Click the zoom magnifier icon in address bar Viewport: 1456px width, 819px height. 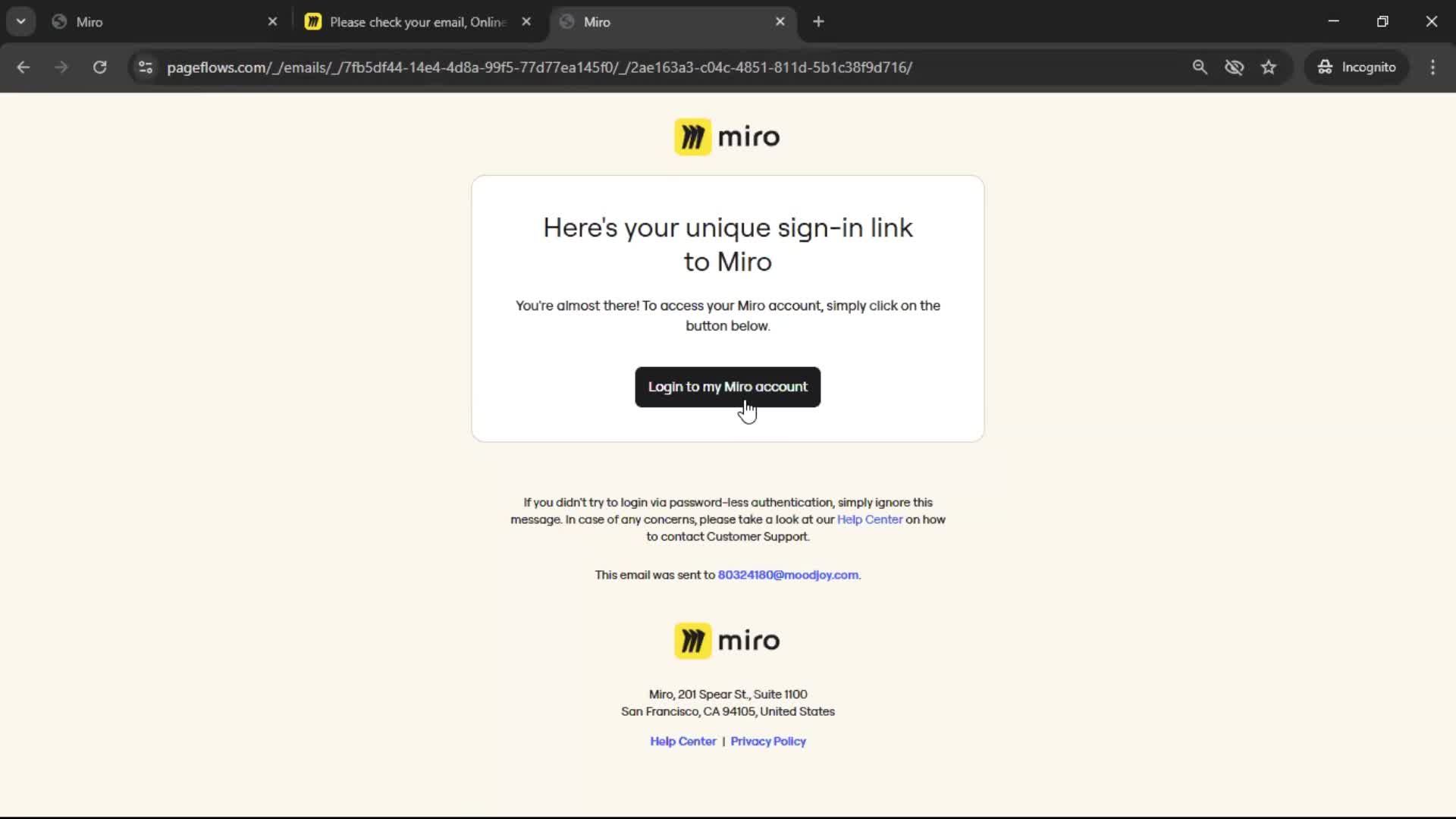(1200, 67)
